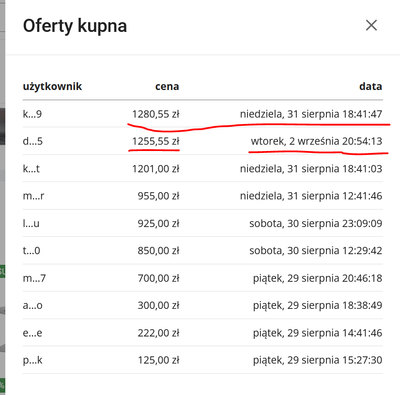Click the użytkownik column header
This screenshot has height=395, width=400.
52,87
